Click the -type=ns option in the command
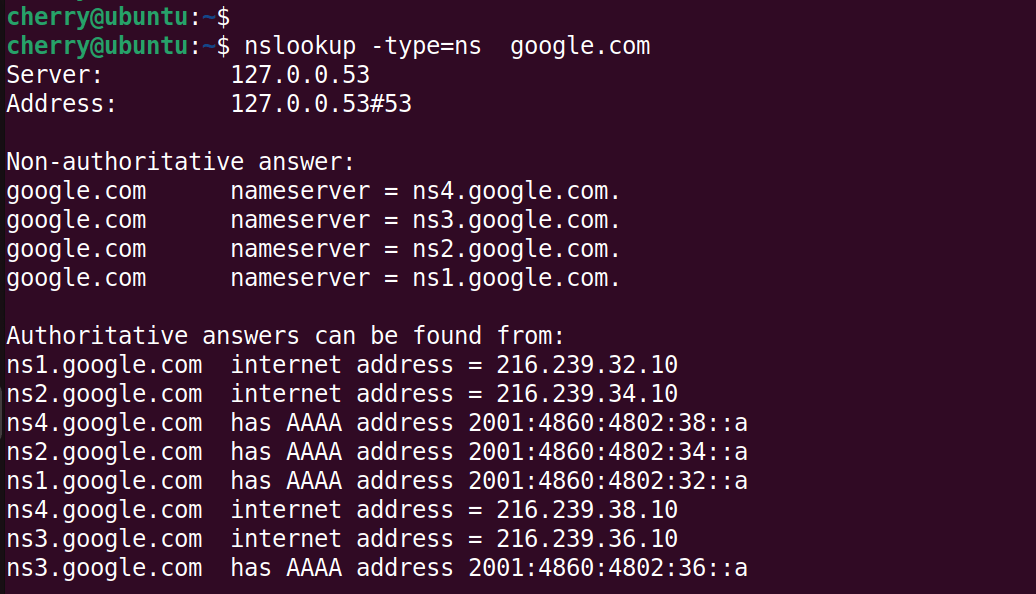The image size is (1036, 594). tap(426, 46)
